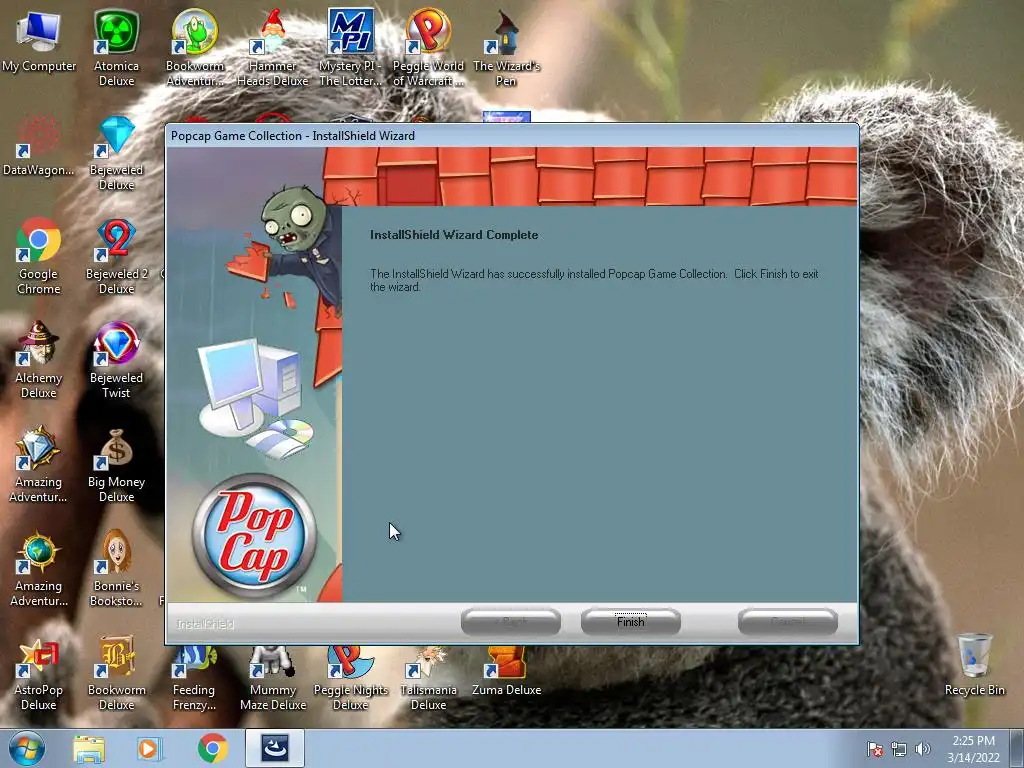Screen dimensions: 1024x768
Task: Open Bookworm Adventures desktop shortcut
Action: [x=195, y=48]
